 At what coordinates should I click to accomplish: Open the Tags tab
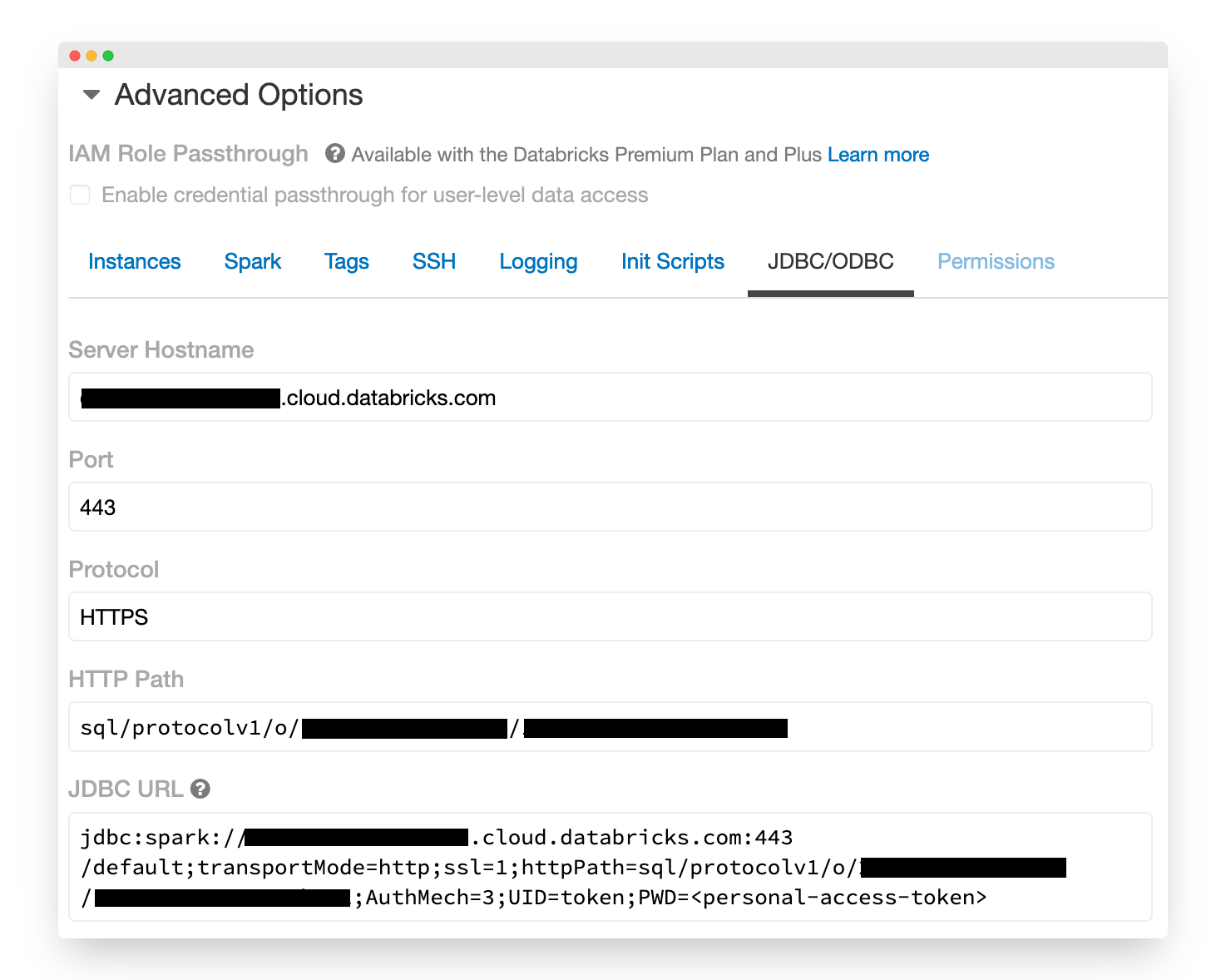click(346, 261)
